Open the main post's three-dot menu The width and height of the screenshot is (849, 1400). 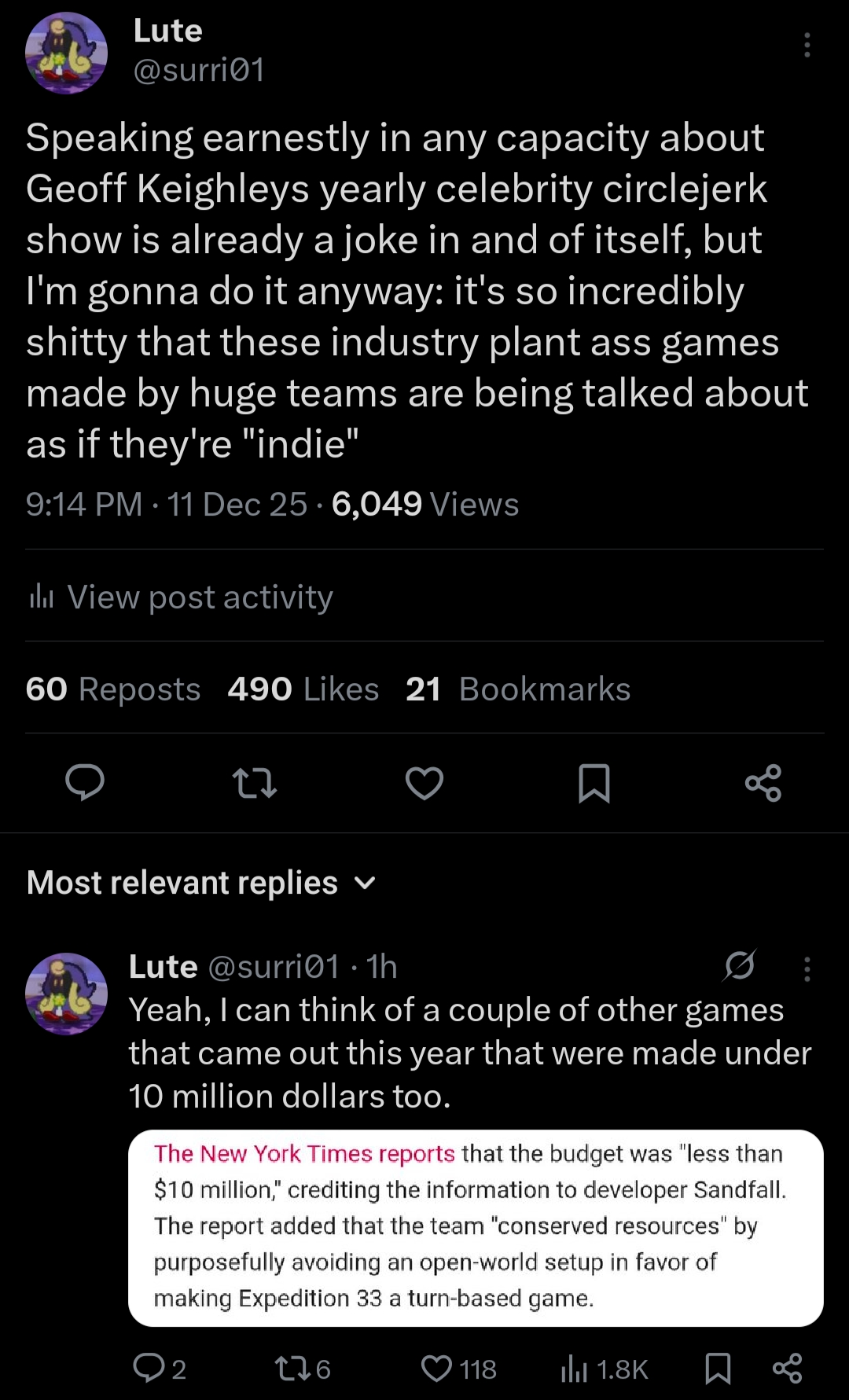click(807, 46)
